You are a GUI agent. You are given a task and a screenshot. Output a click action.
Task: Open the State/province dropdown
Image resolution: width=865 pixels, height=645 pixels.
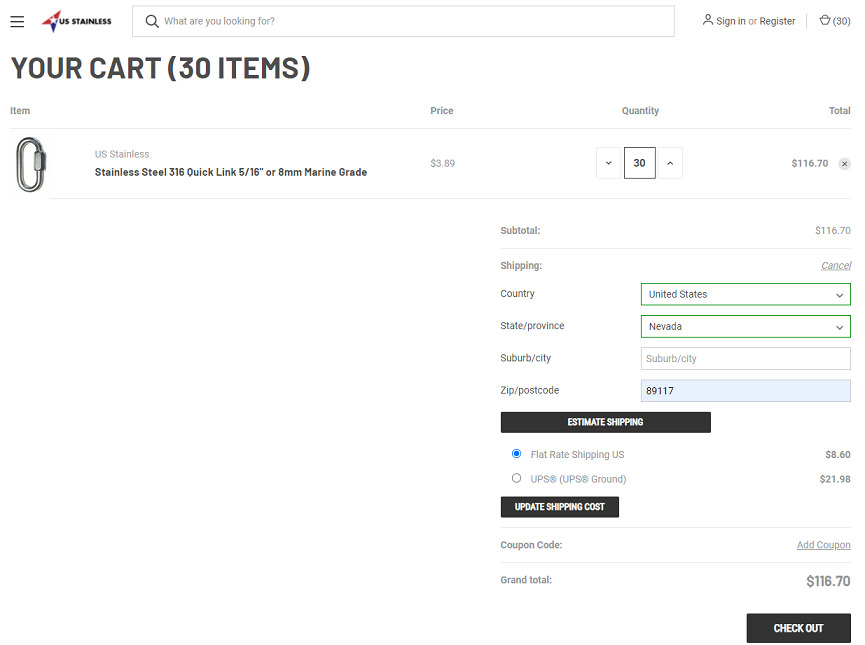tap(745, 326)
